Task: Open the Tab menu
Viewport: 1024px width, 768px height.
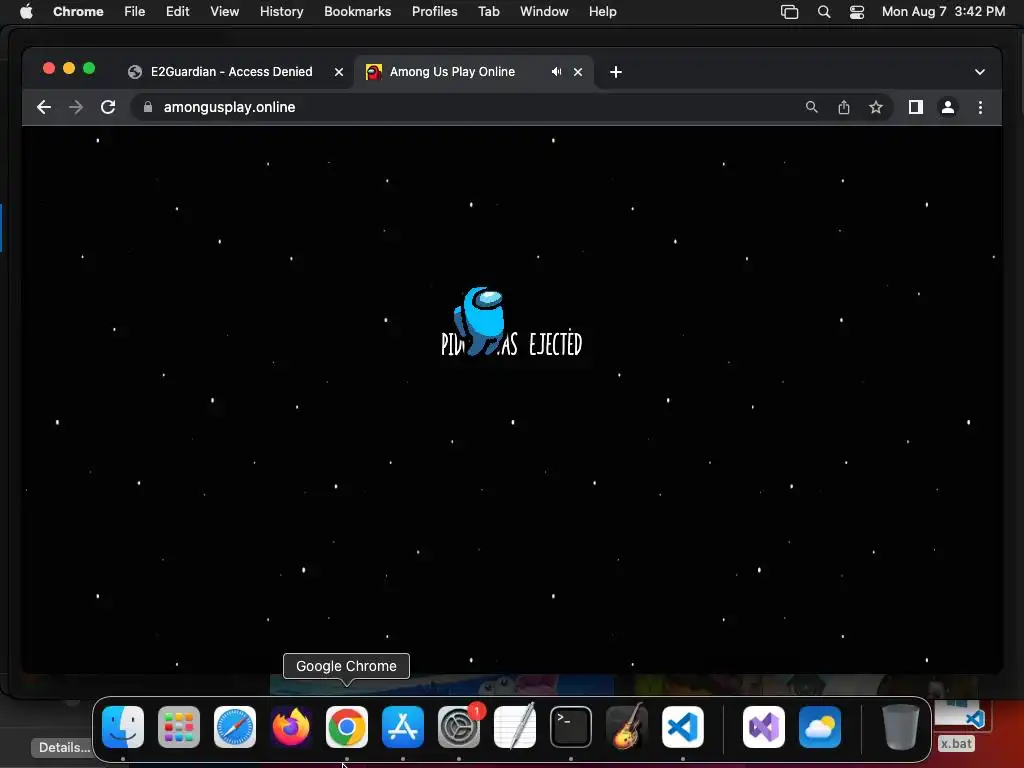Action: pos(488,12)
